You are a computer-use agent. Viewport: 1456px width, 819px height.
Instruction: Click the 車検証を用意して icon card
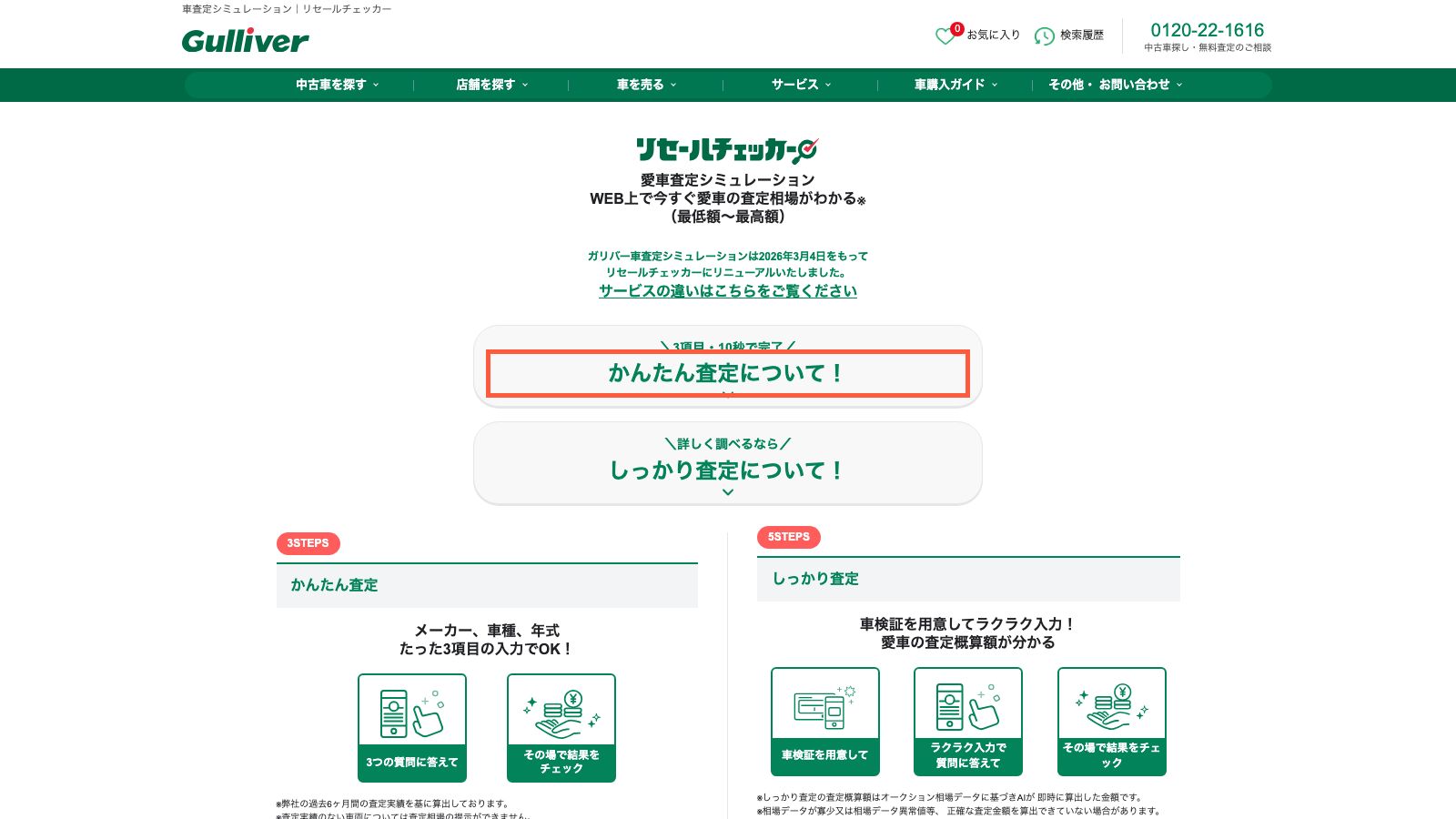coord(825,722)
